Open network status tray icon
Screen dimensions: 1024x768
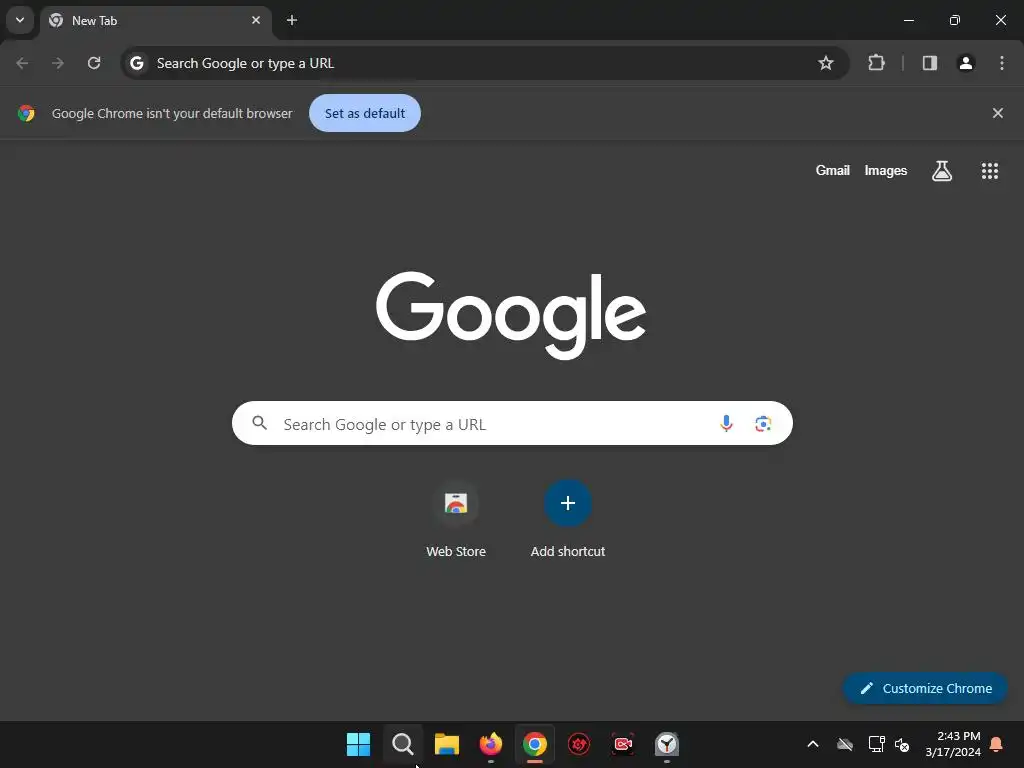point(876,744)
